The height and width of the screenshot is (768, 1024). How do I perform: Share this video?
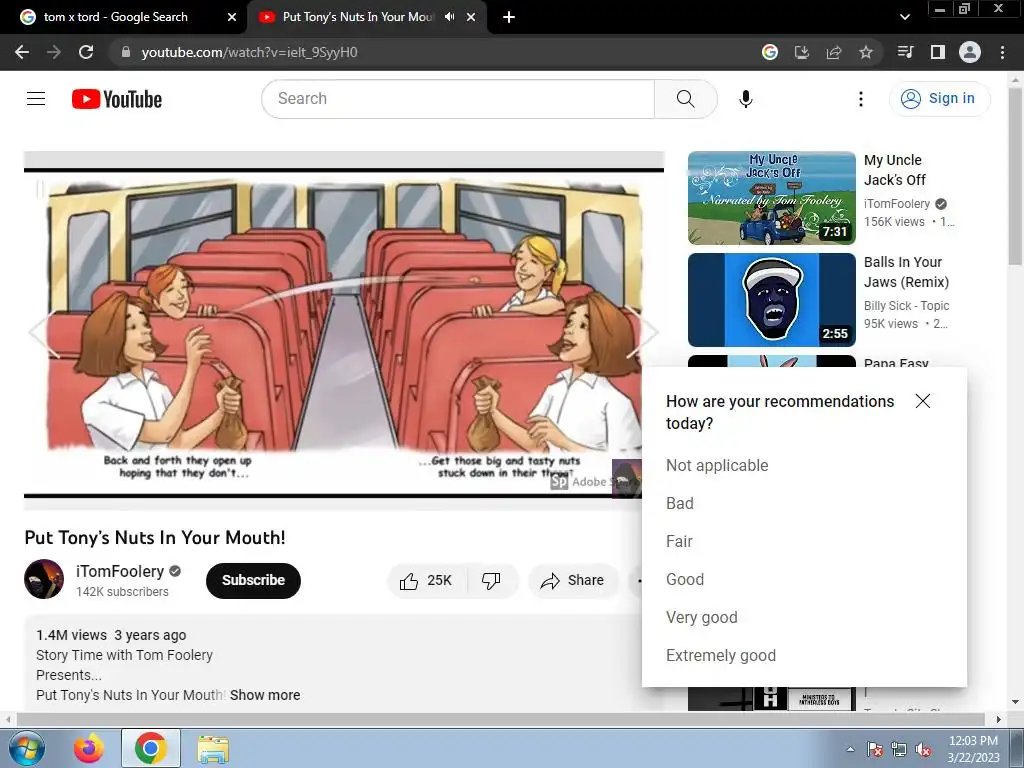coord(572,581)
